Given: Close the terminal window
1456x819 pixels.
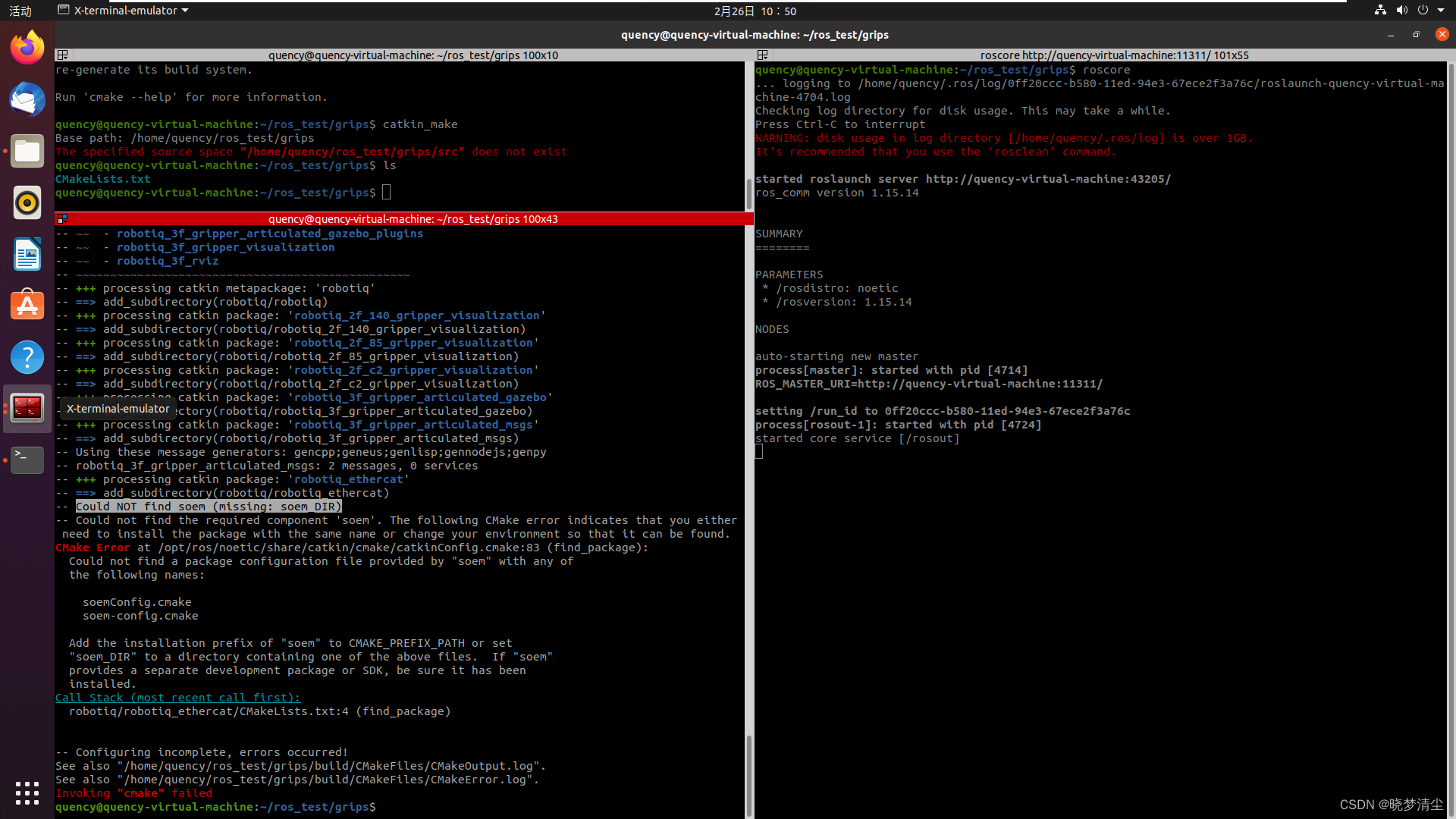Looking at the screenshot, I should (1442, 35).
